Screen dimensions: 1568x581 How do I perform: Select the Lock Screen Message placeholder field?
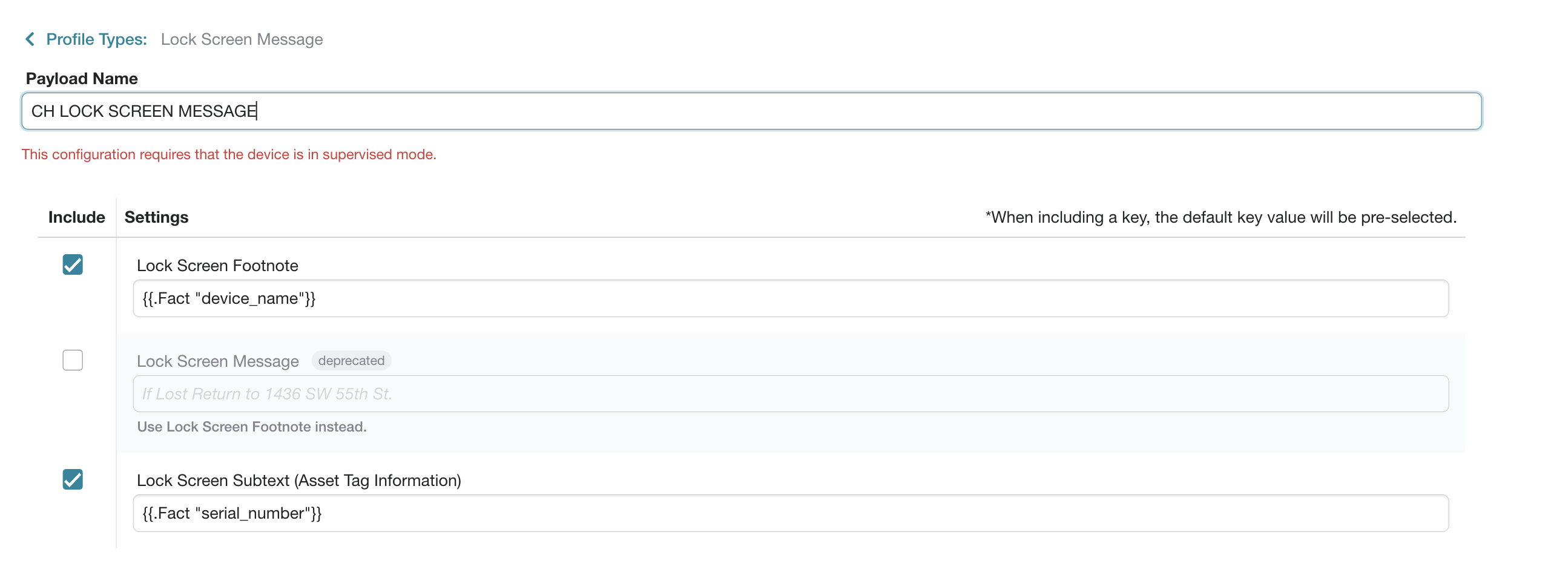790,394
